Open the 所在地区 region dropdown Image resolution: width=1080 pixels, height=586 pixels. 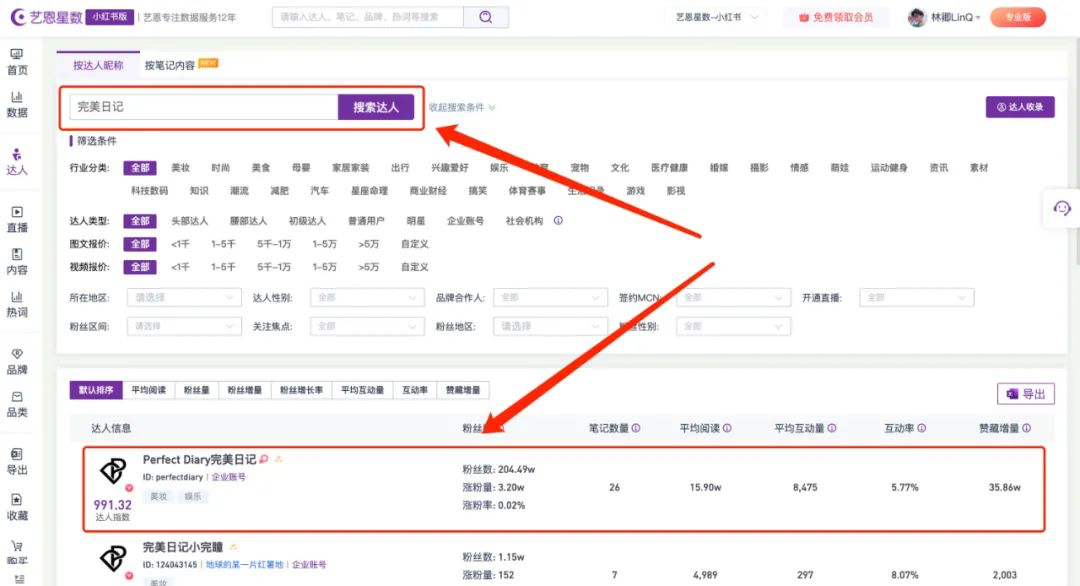click(x=183, y=297)
